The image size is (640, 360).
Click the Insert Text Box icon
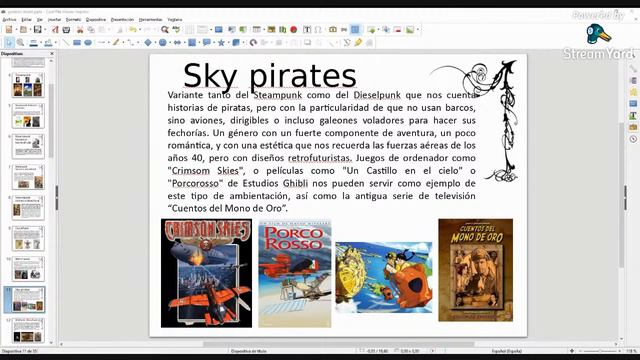coord(307,29)
